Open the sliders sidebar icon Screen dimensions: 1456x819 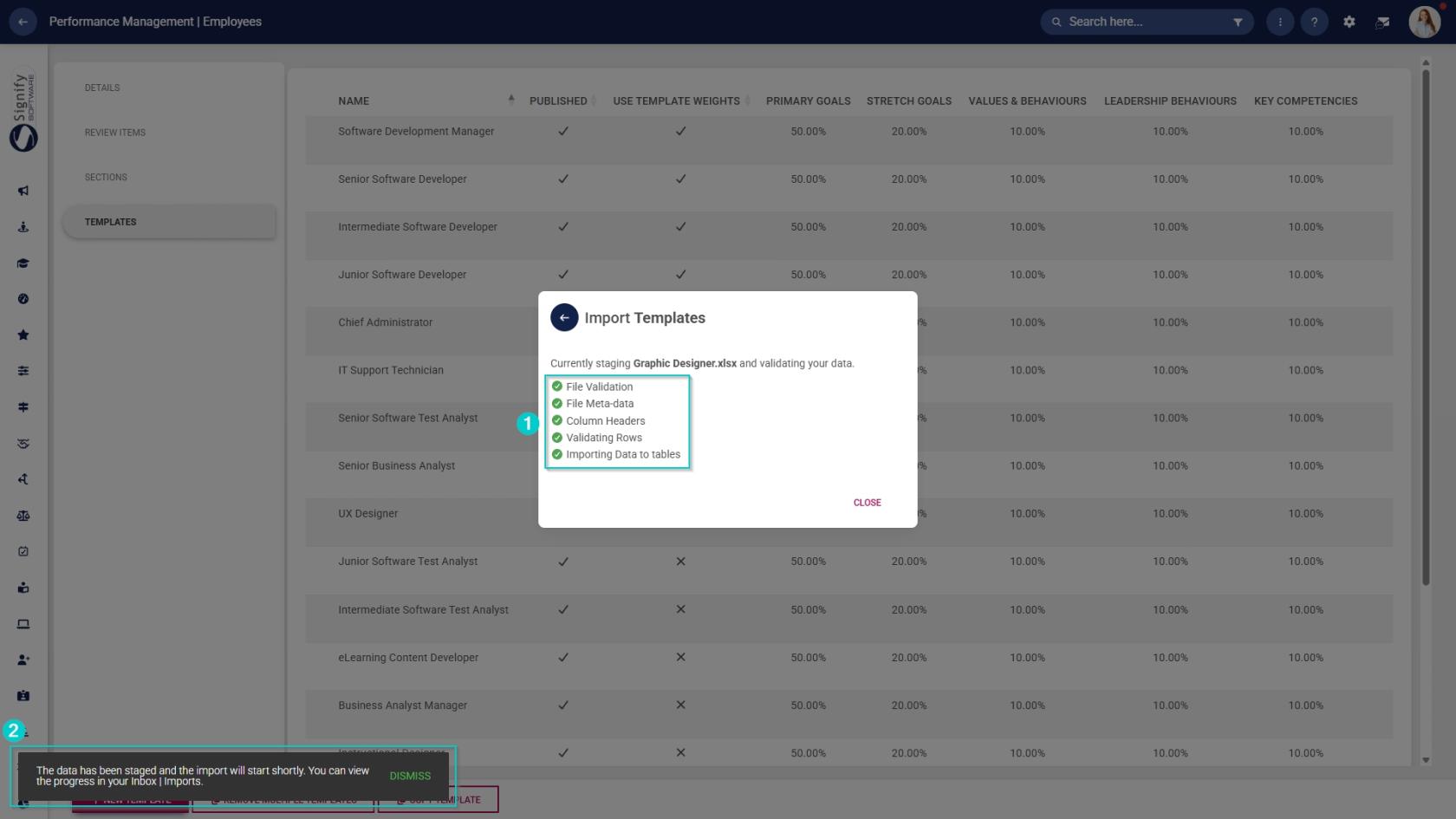coord(23,371)
